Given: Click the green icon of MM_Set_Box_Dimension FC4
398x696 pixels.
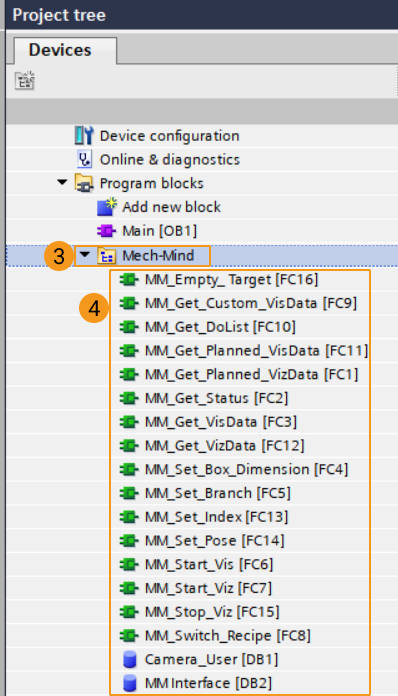Looking at the screenshot, I should [129, 469].
